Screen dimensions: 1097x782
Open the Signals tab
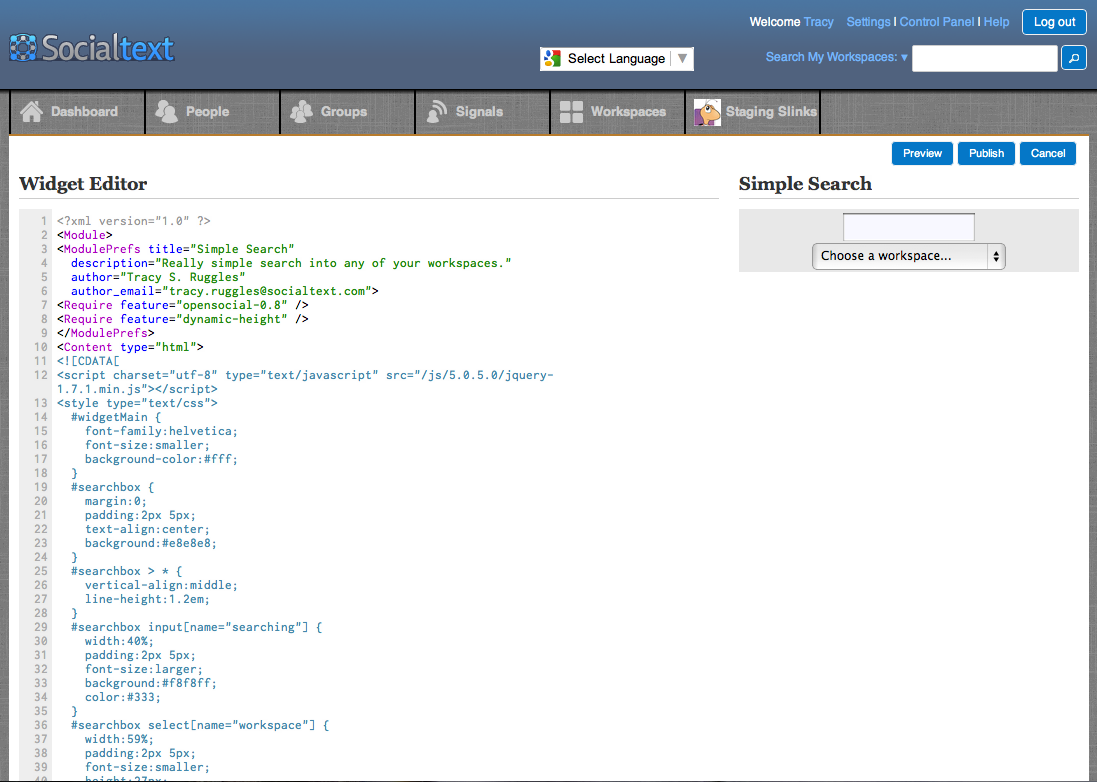coord(483,111)
